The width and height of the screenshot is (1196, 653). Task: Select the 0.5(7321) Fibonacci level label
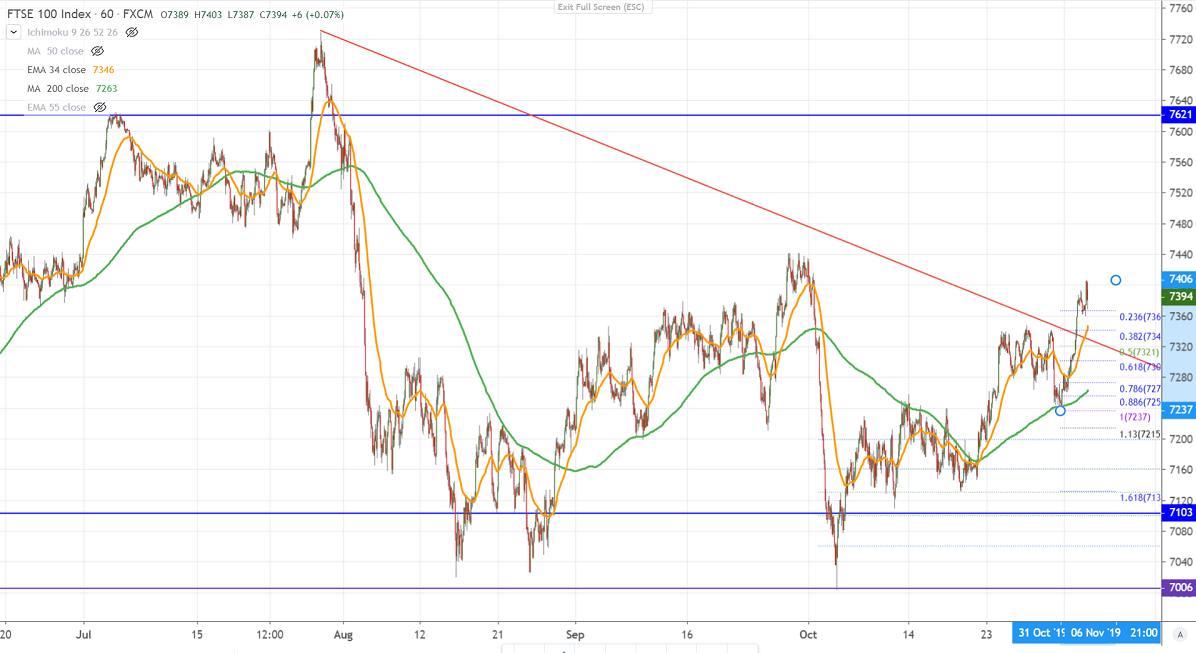[x=1140, y=352]
